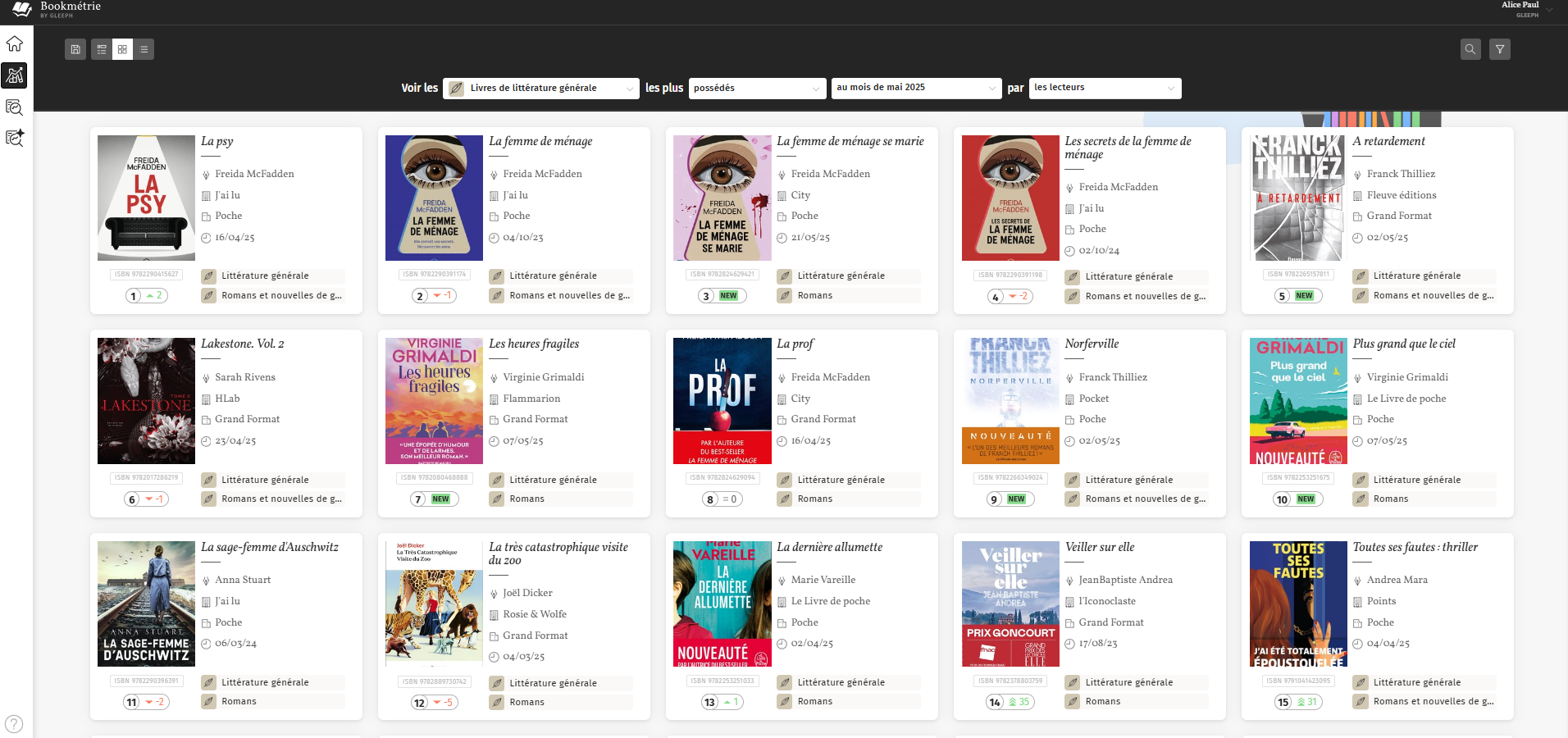Click the La très catastrophique visite du zoo cover
This screenshot has height=738, width=1568.
[434, 604]
